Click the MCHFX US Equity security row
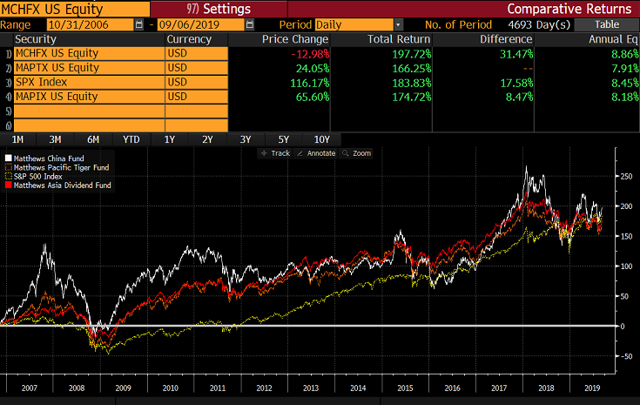 [89, 53]
